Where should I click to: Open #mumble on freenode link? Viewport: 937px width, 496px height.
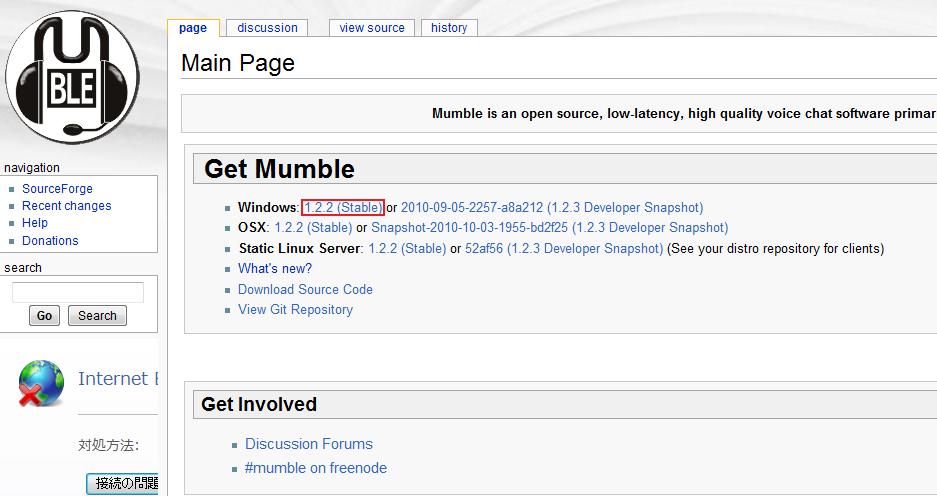point(316,468)
